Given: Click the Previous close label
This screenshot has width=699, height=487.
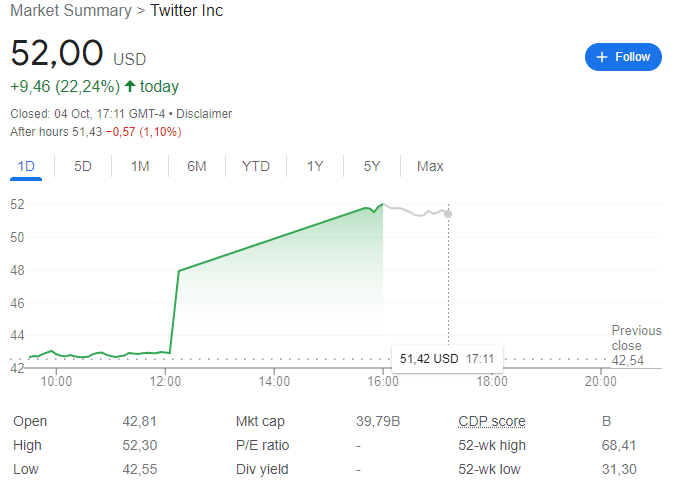Looking at the screenshot, I should click(x=636, y=338).
